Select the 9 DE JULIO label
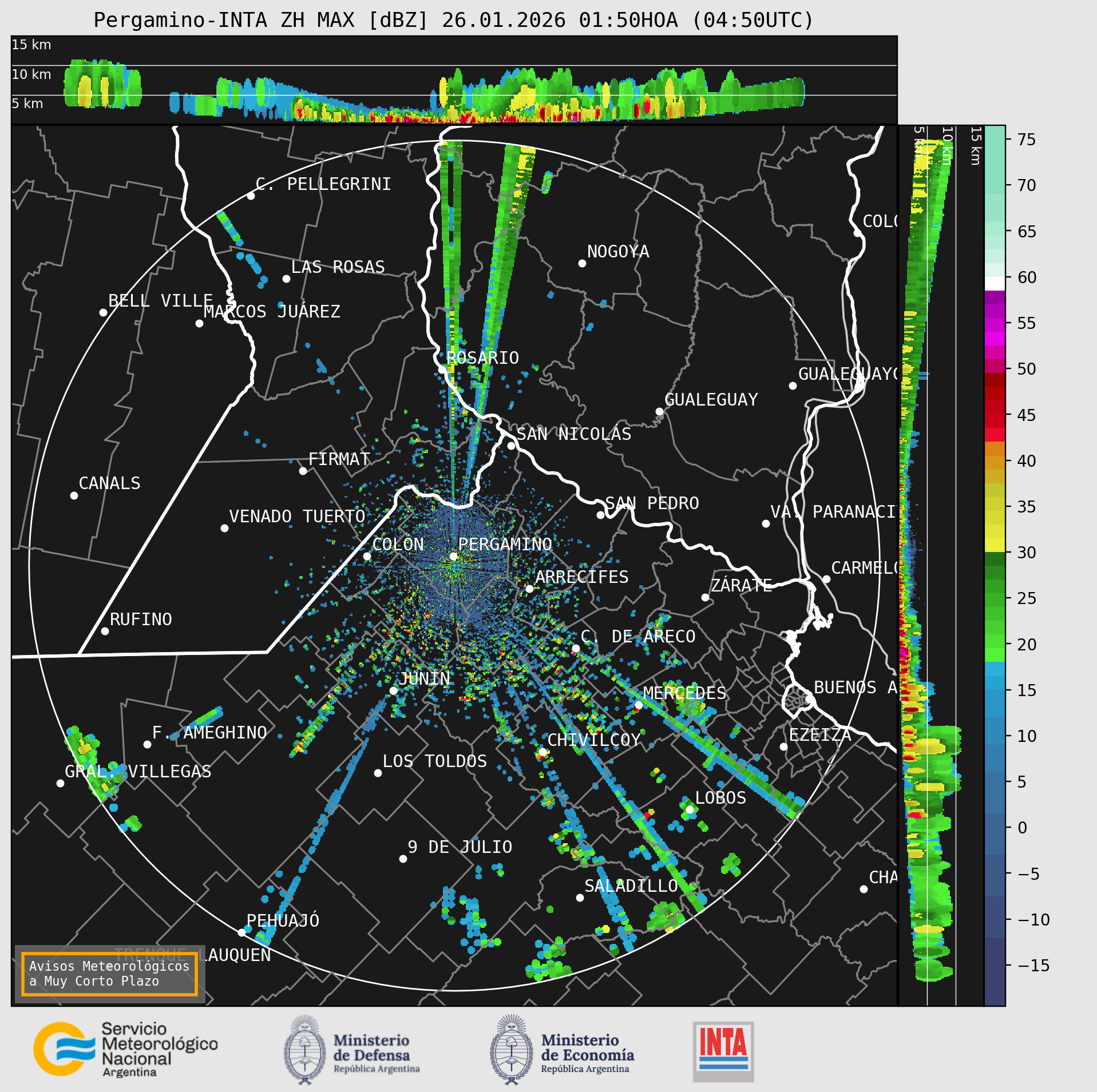1097x1092 pixels. click(460, 847)
